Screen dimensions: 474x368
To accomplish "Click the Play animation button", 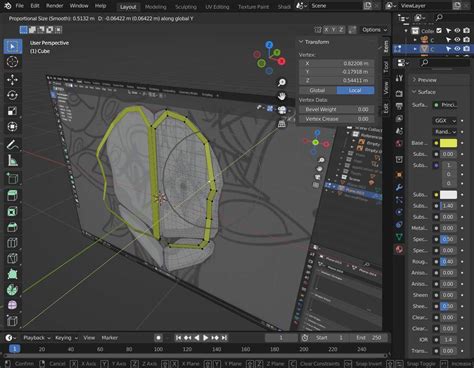I will (x=206, y=338).
